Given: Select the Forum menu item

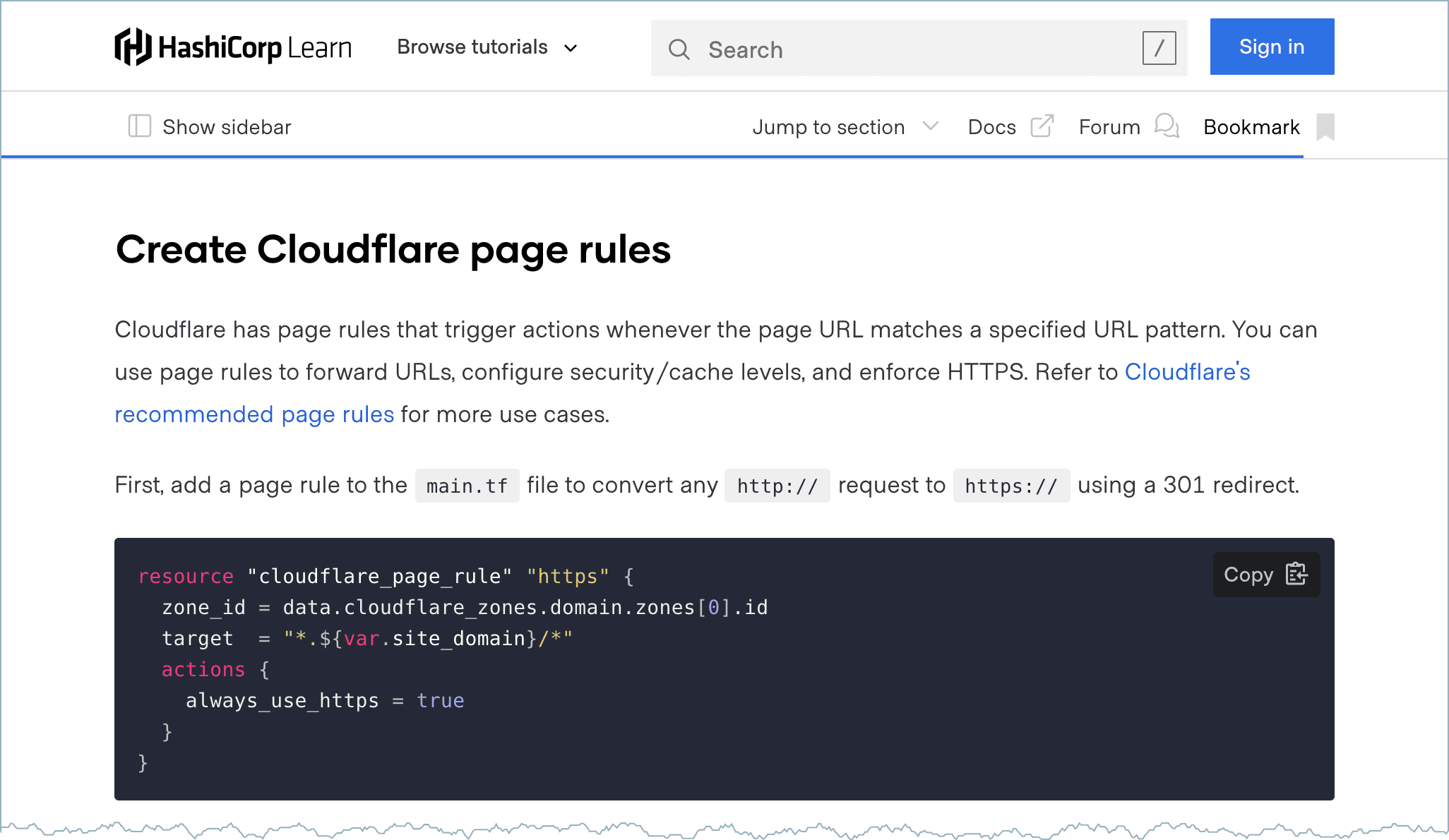Looking at the screenshot, I should [x=1109, y=126].
